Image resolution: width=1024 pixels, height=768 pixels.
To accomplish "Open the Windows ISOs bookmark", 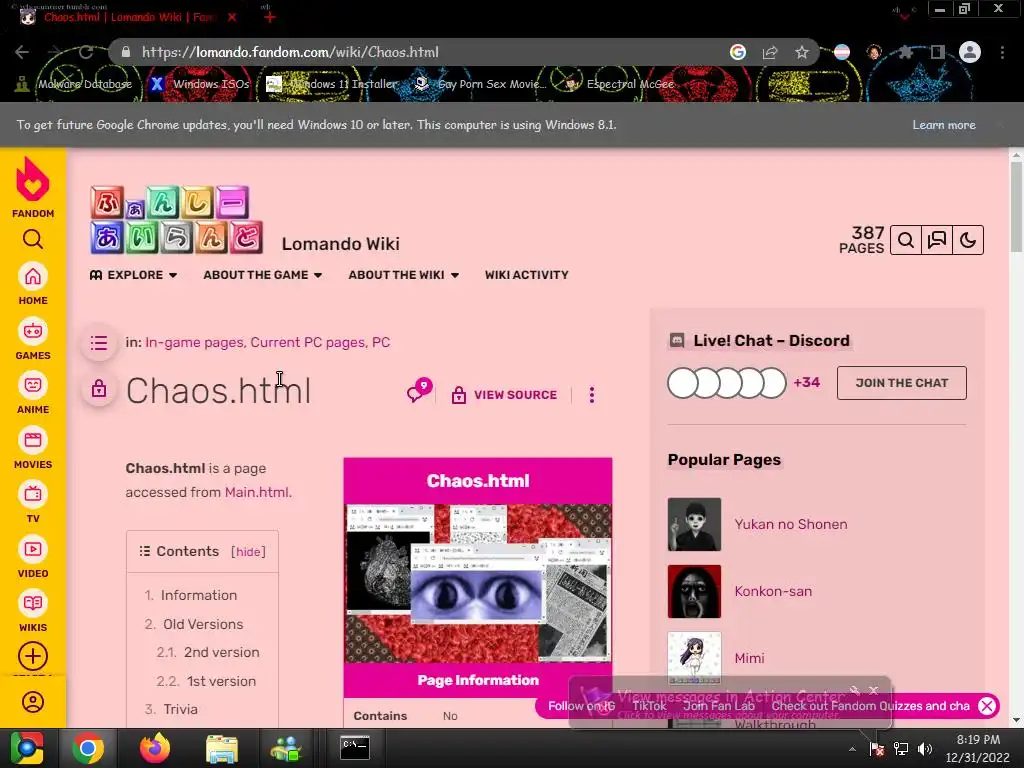I will (x=200, y=84).
